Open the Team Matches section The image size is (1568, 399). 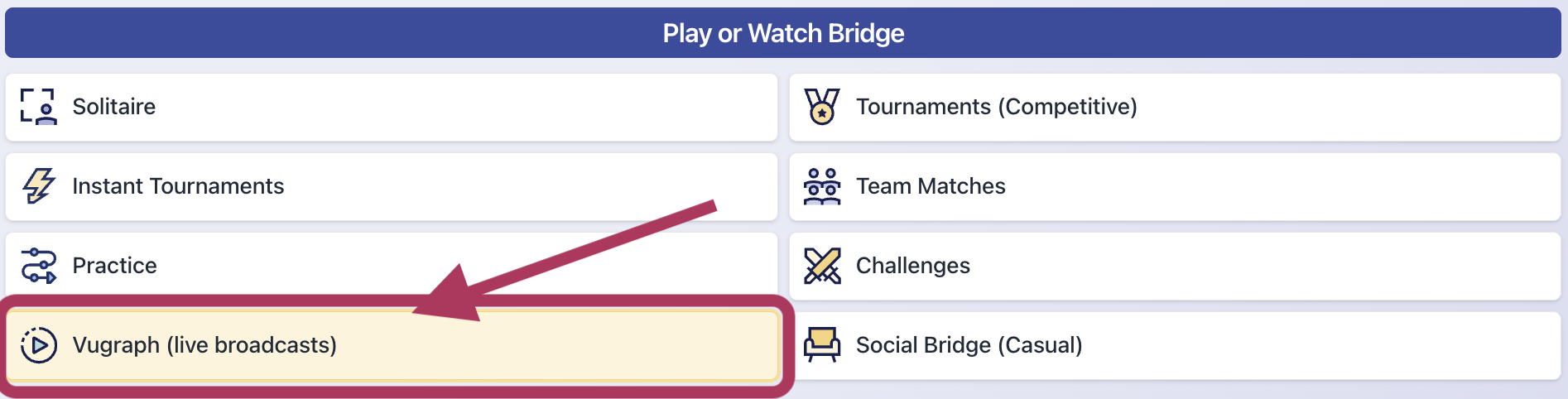click(x=931, y=186)
